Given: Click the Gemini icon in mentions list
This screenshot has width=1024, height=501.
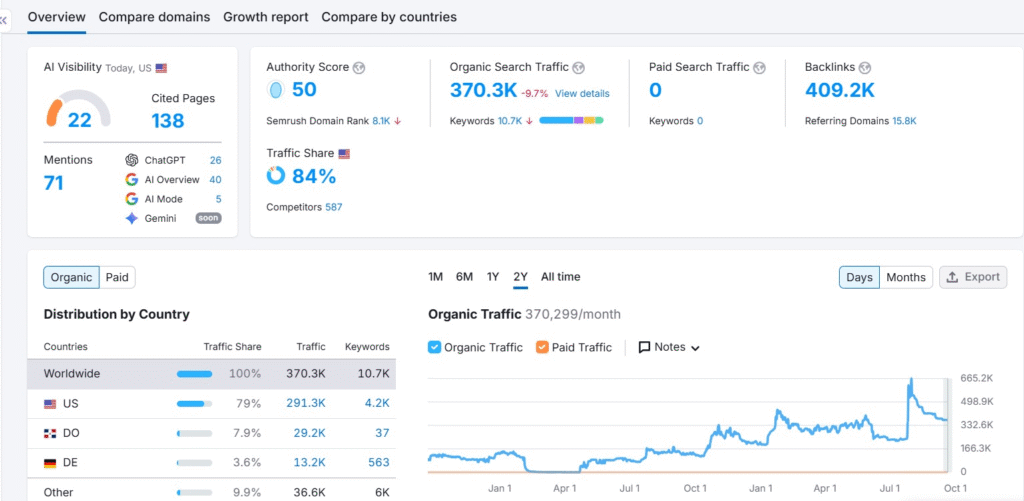Looking at the screenshot, I should (x=132, y=218).
